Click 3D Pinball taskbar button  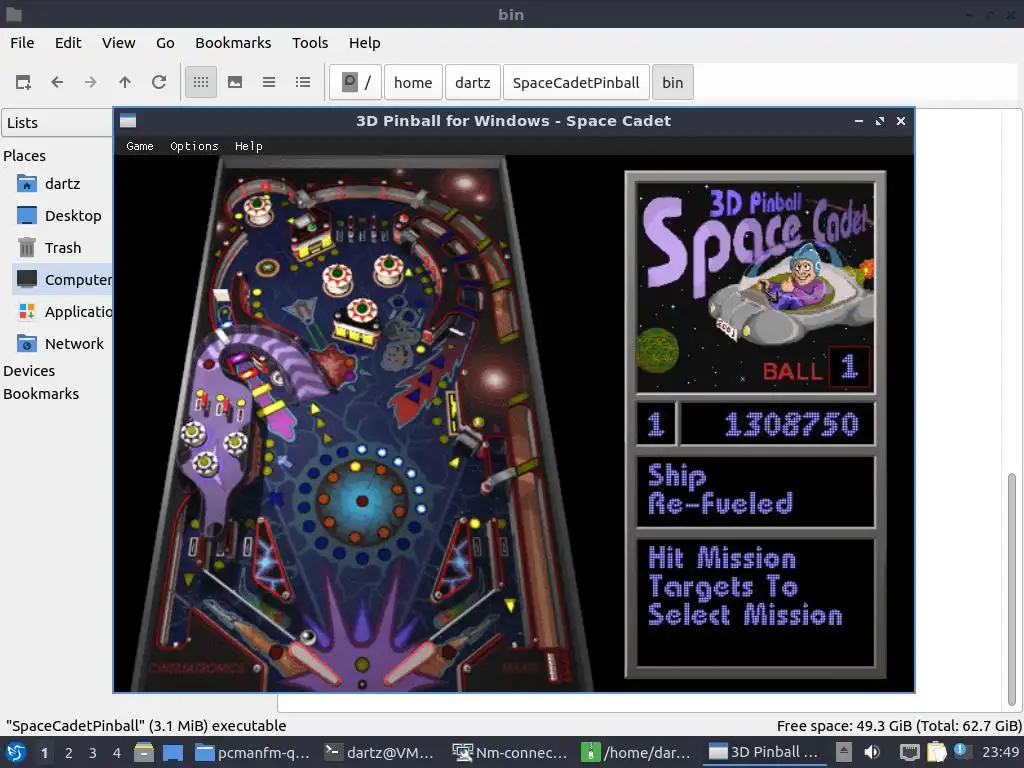[764, 753]
